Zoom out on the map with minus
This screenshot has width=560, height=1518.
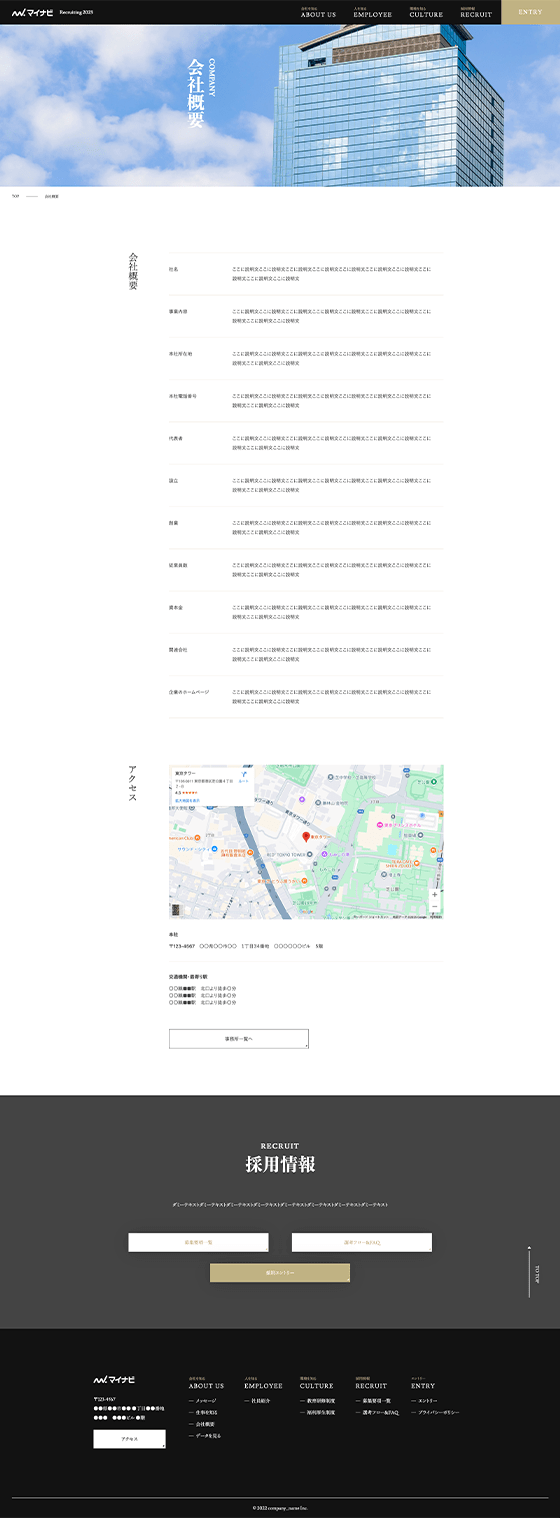(x=434, y=907)
